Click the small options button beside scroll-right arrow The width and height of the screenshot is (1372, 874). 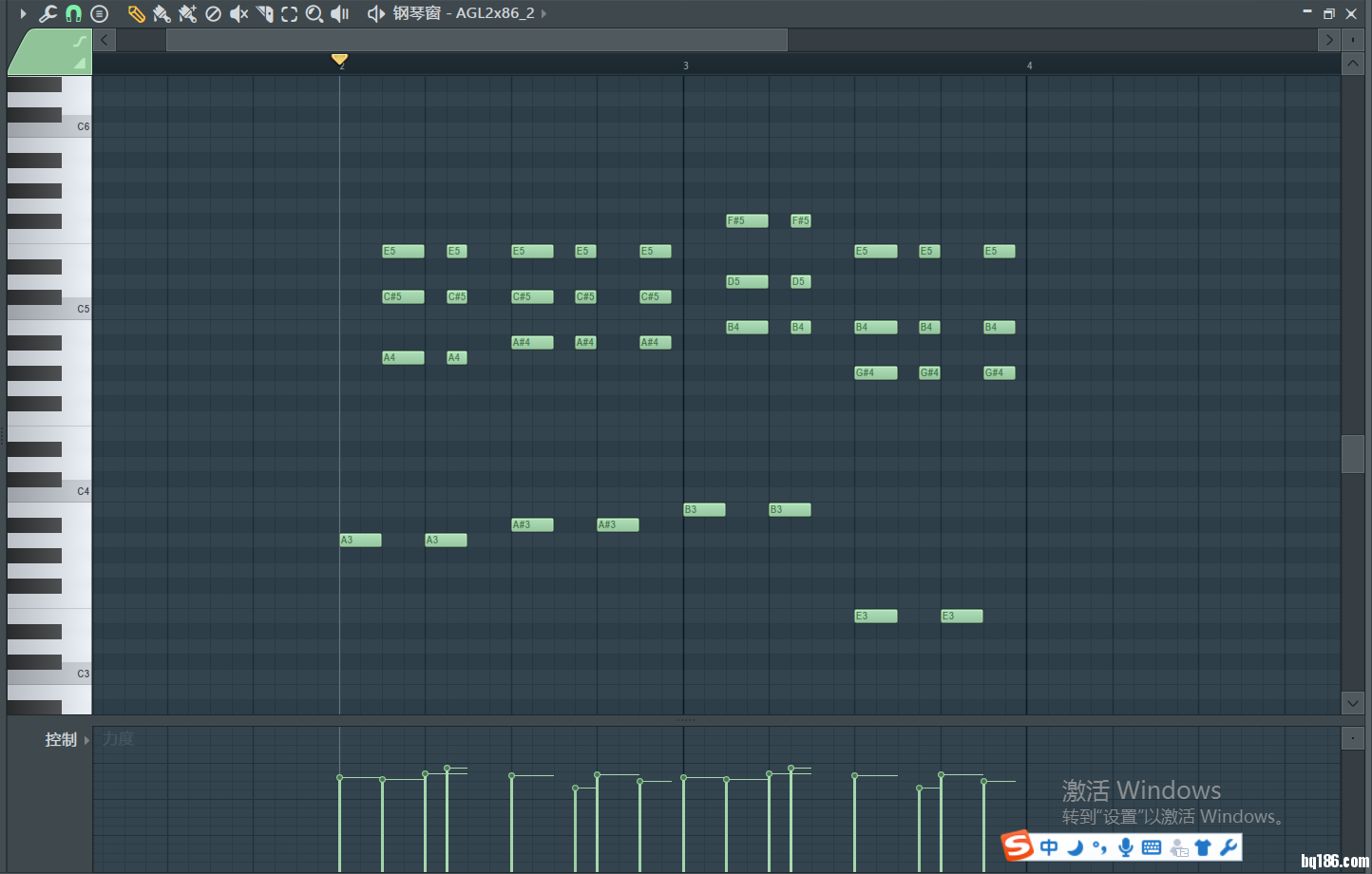[1352, 40]
